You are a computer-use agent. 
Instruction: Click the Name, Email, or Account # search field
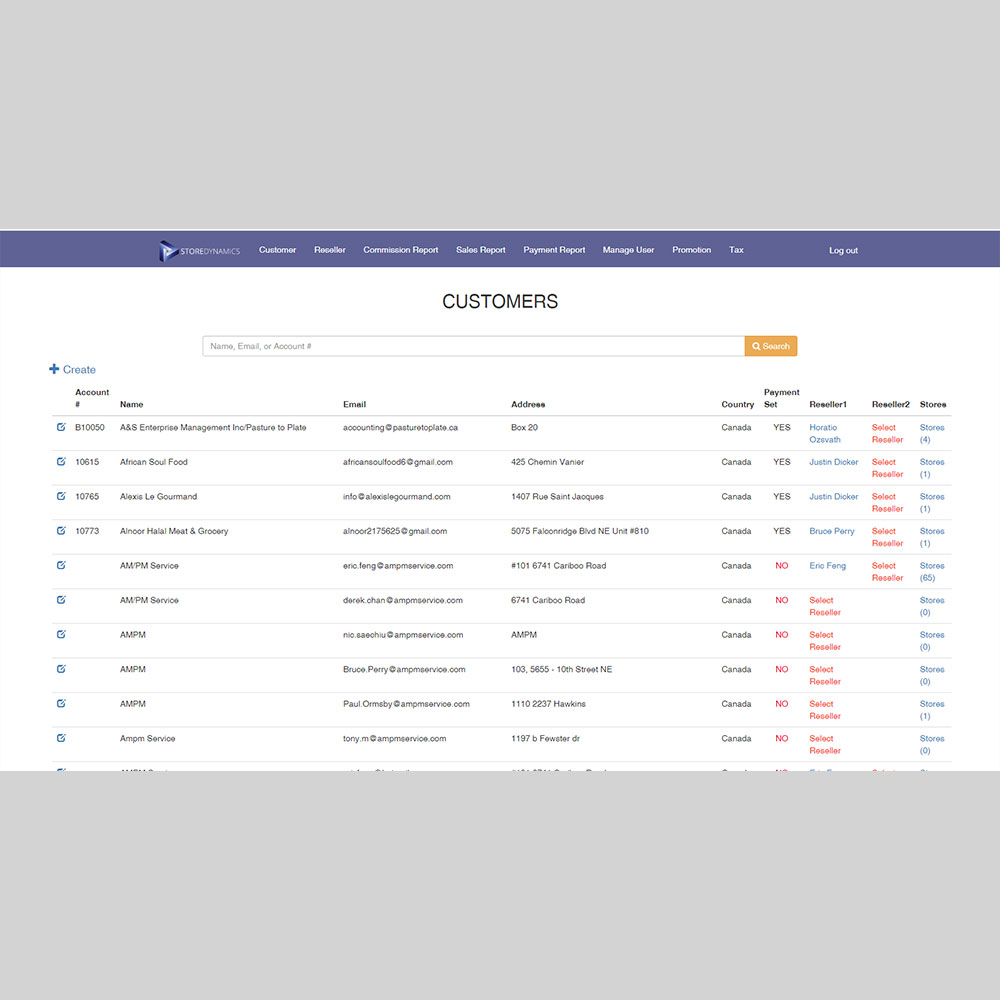click(x=473, y=346)
